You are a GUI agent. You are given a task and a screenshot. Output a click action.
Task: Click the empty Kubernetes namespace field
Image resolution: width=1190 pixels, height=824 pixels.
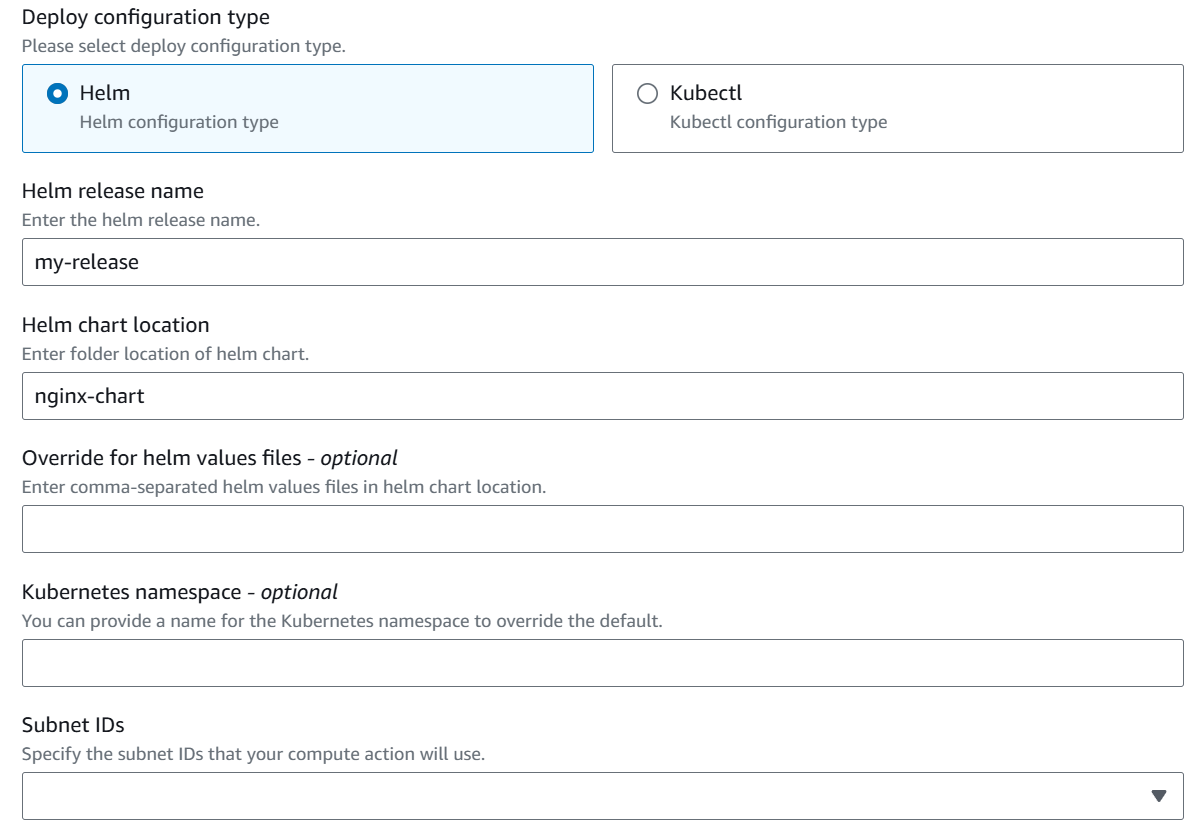[x=595, y=661]
